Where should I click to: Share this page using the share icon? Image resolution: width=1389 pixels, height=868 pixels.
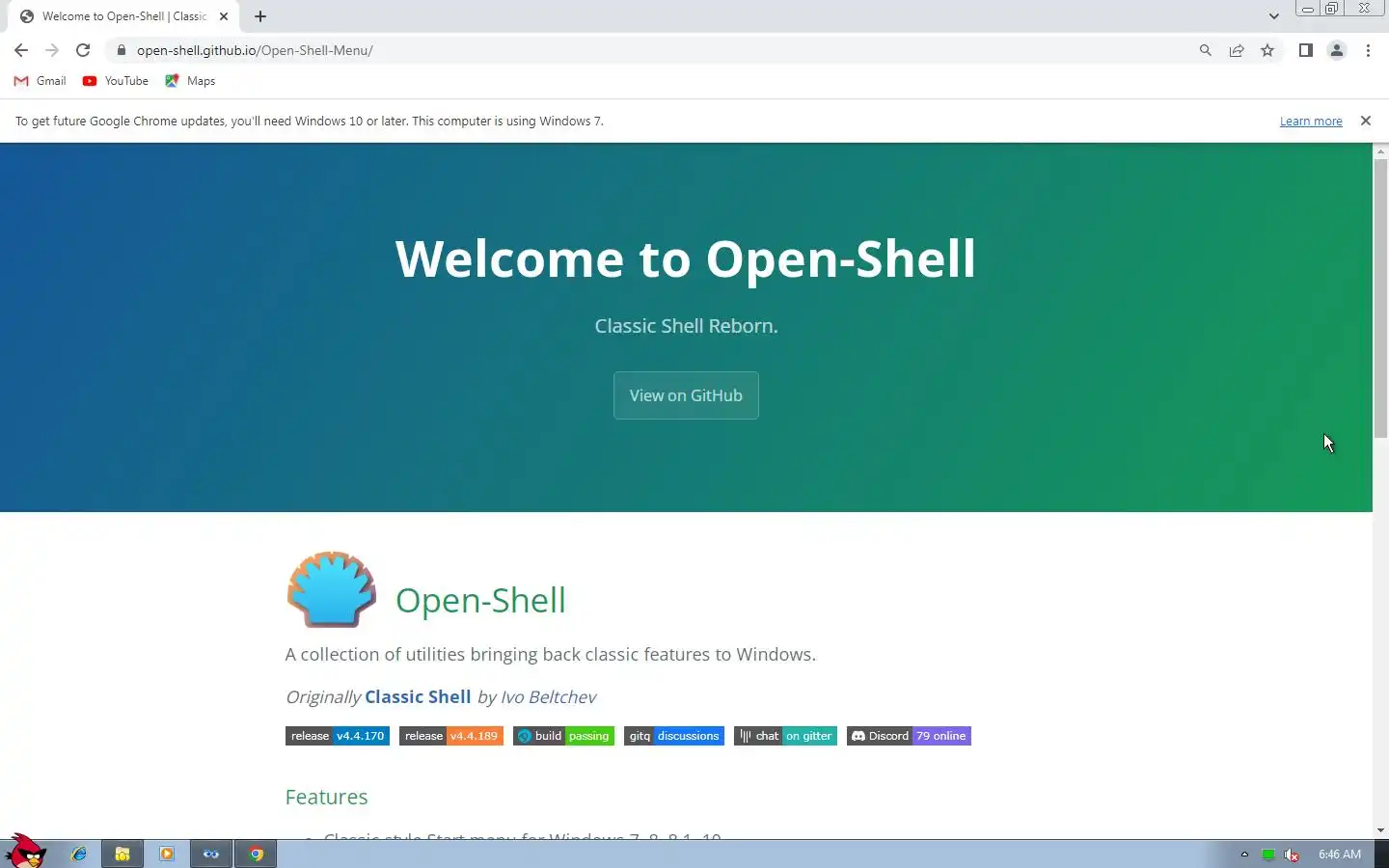[1237, 50]
